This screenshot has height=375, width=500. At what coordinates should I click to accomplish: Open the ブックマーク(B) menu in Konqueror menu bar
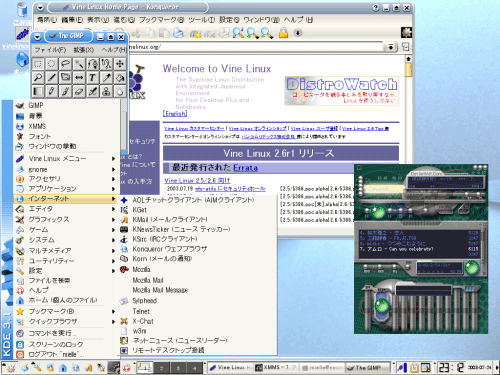161,20
